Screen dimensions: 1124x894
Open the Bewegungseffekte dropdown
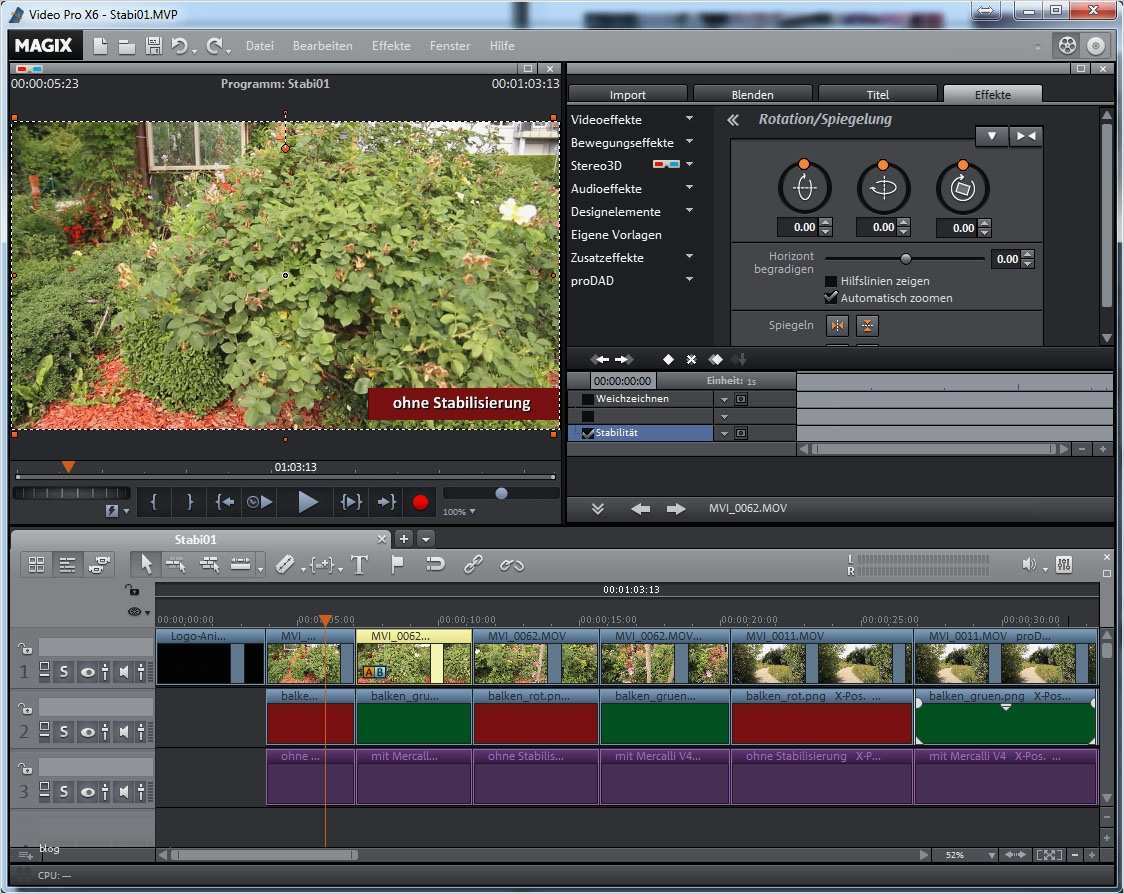690,142
